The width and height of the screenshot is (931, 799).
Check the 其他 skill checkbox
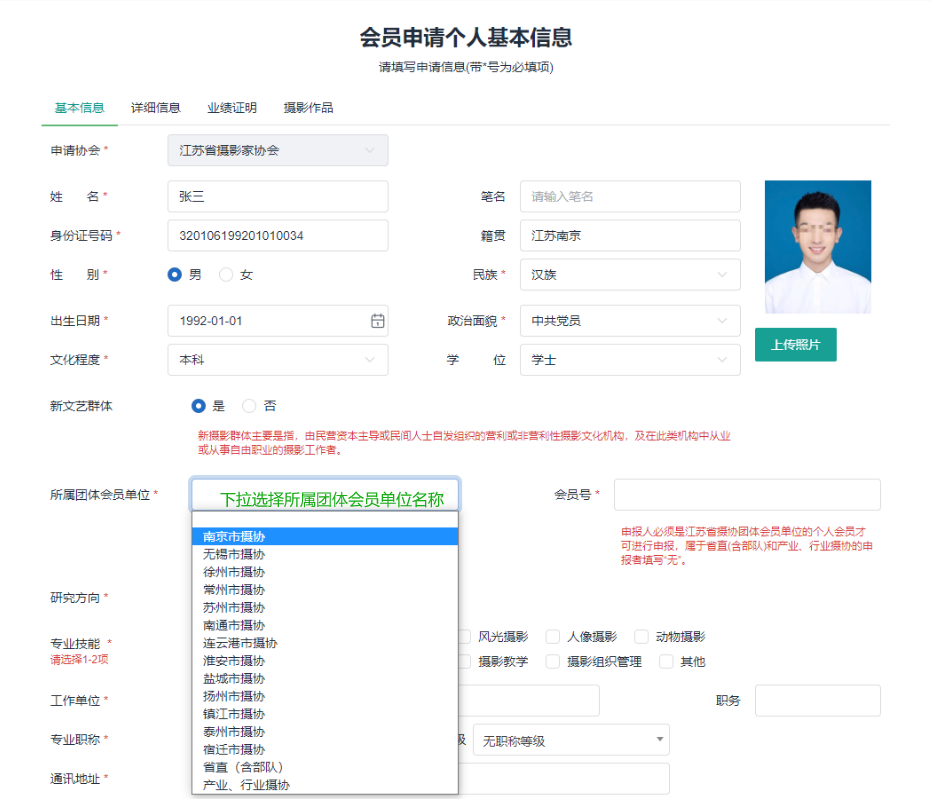click(666, 661)
